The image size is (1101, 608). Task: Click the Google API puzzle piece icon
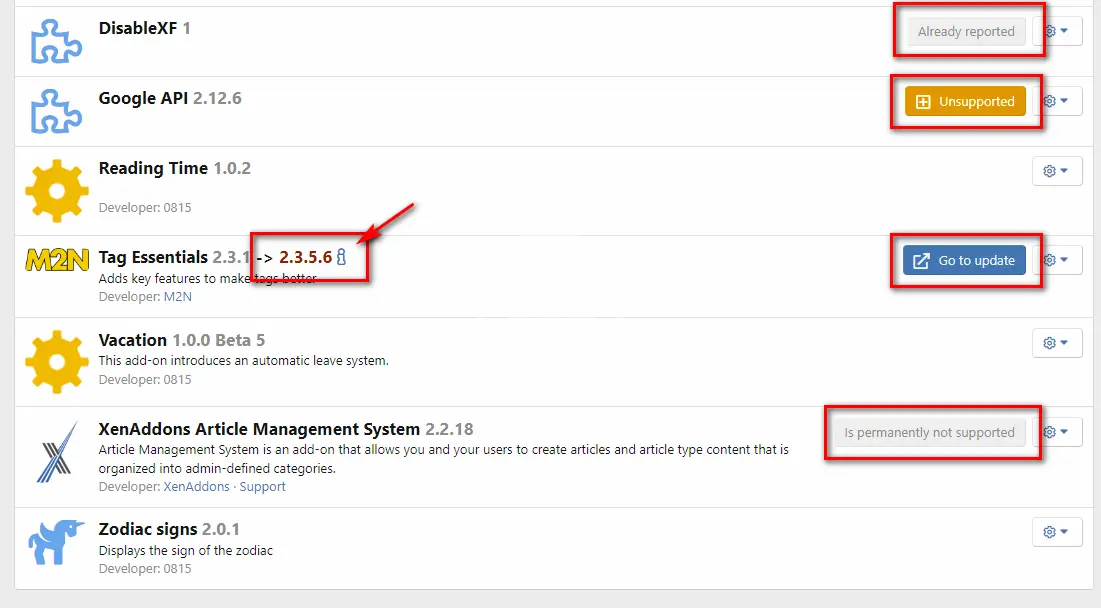pyautogui.click(x=56, y=111)
